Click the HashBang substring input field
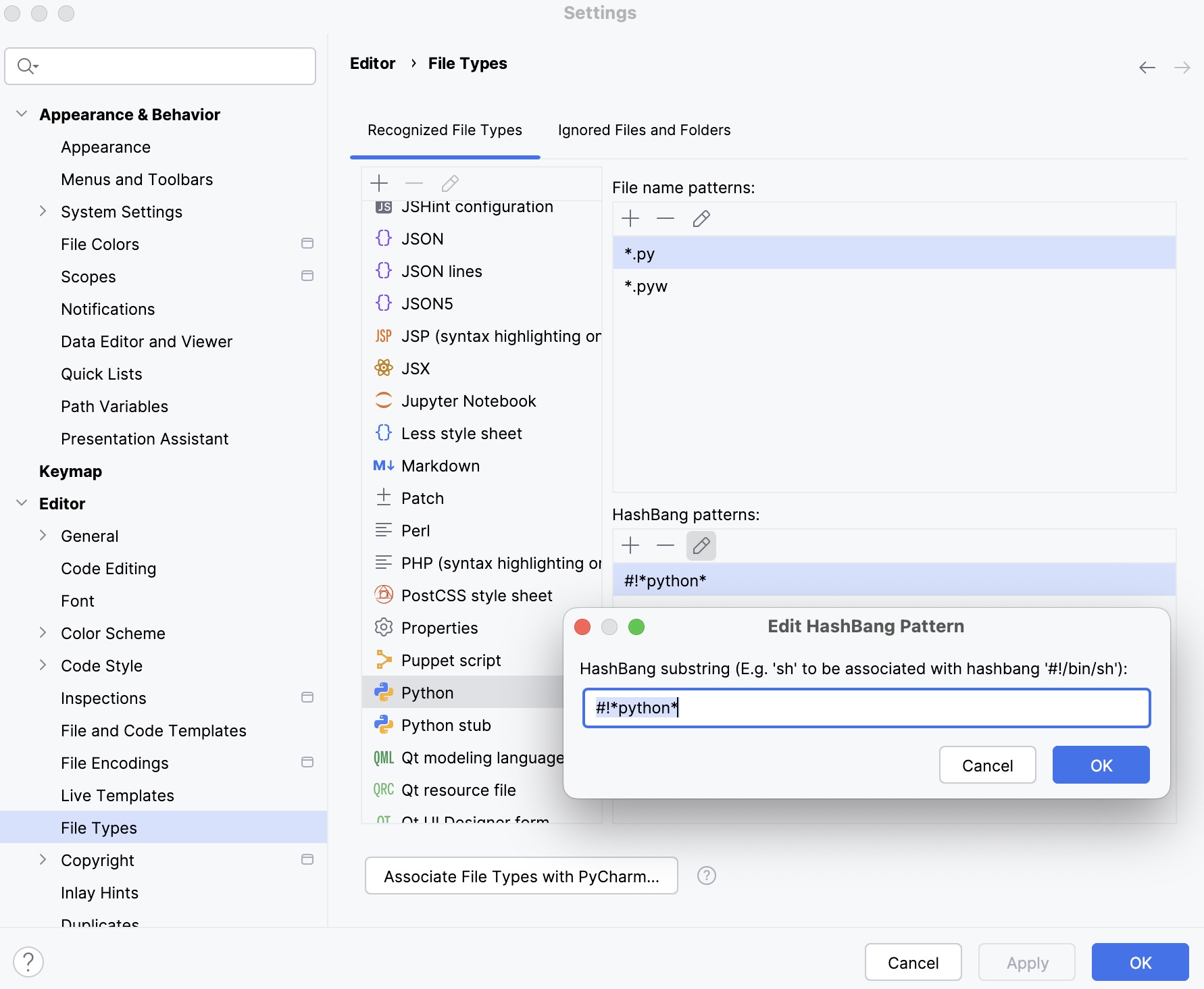Image resolution: width=1204 pixels, height=989 pixels. tap(866, 708)
